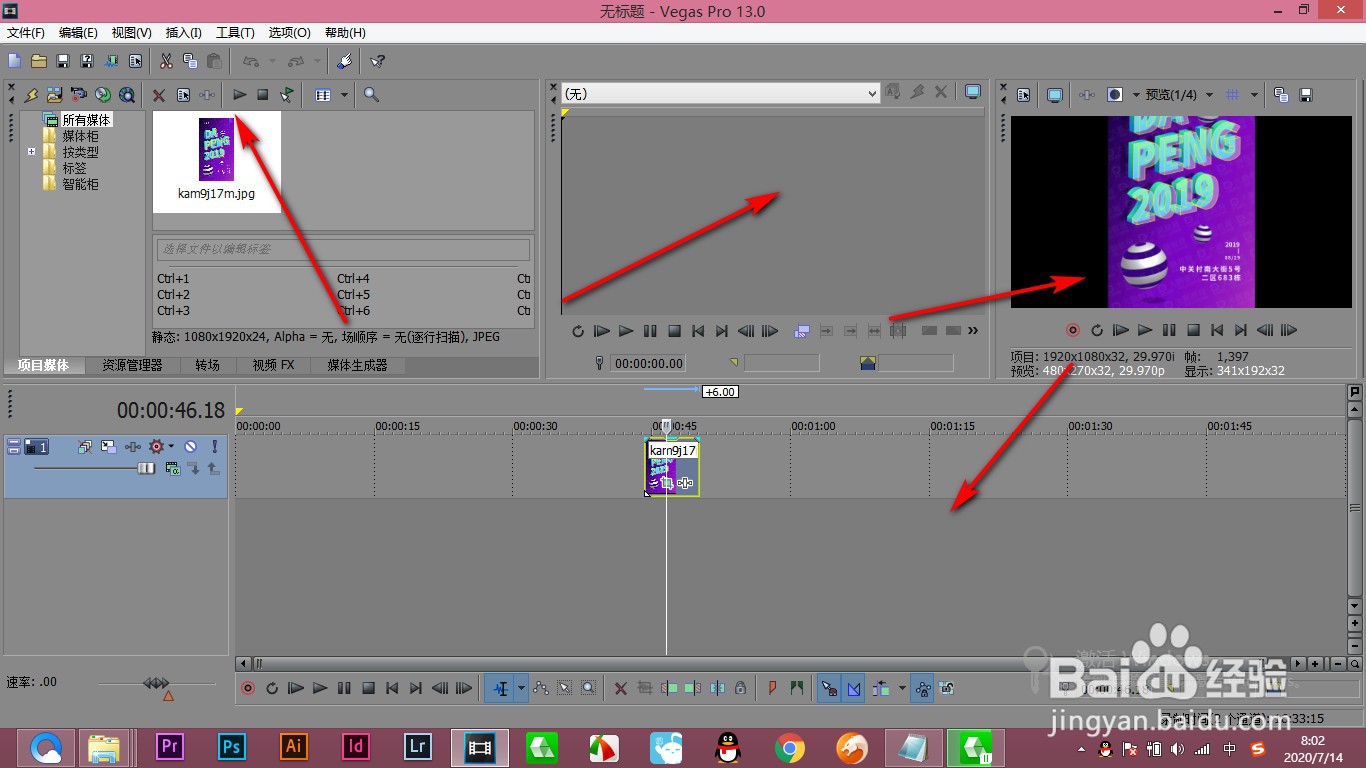Select normal edit tool
The image size is (1366, 768).
[501, 688]
